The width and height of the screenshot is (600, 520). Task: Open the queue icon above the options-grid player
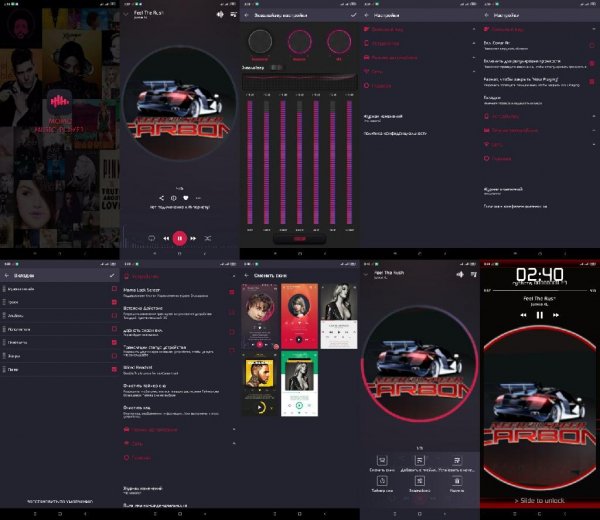[473, 274]
